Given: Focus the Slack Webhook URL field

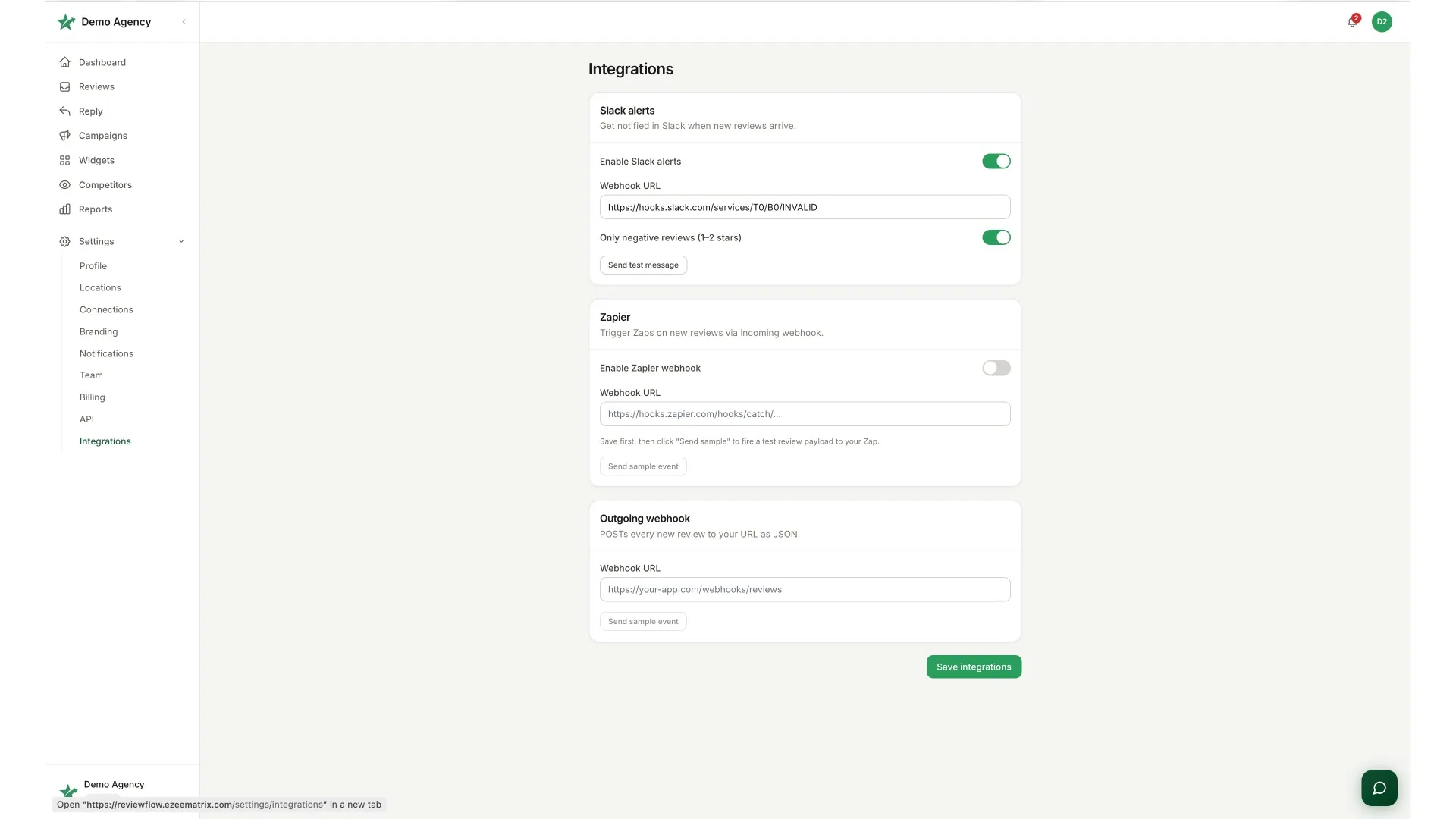Looking at the screenshot, I should [805, 207].
